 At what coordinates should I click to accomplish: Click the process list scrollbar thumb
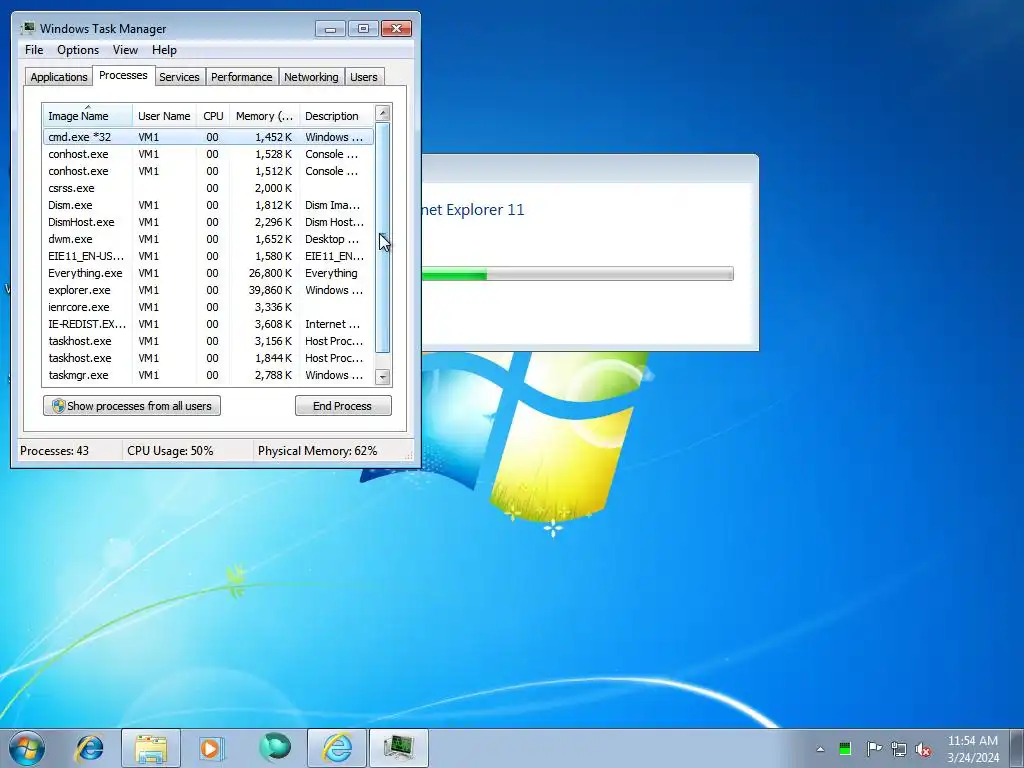(383, 237)
